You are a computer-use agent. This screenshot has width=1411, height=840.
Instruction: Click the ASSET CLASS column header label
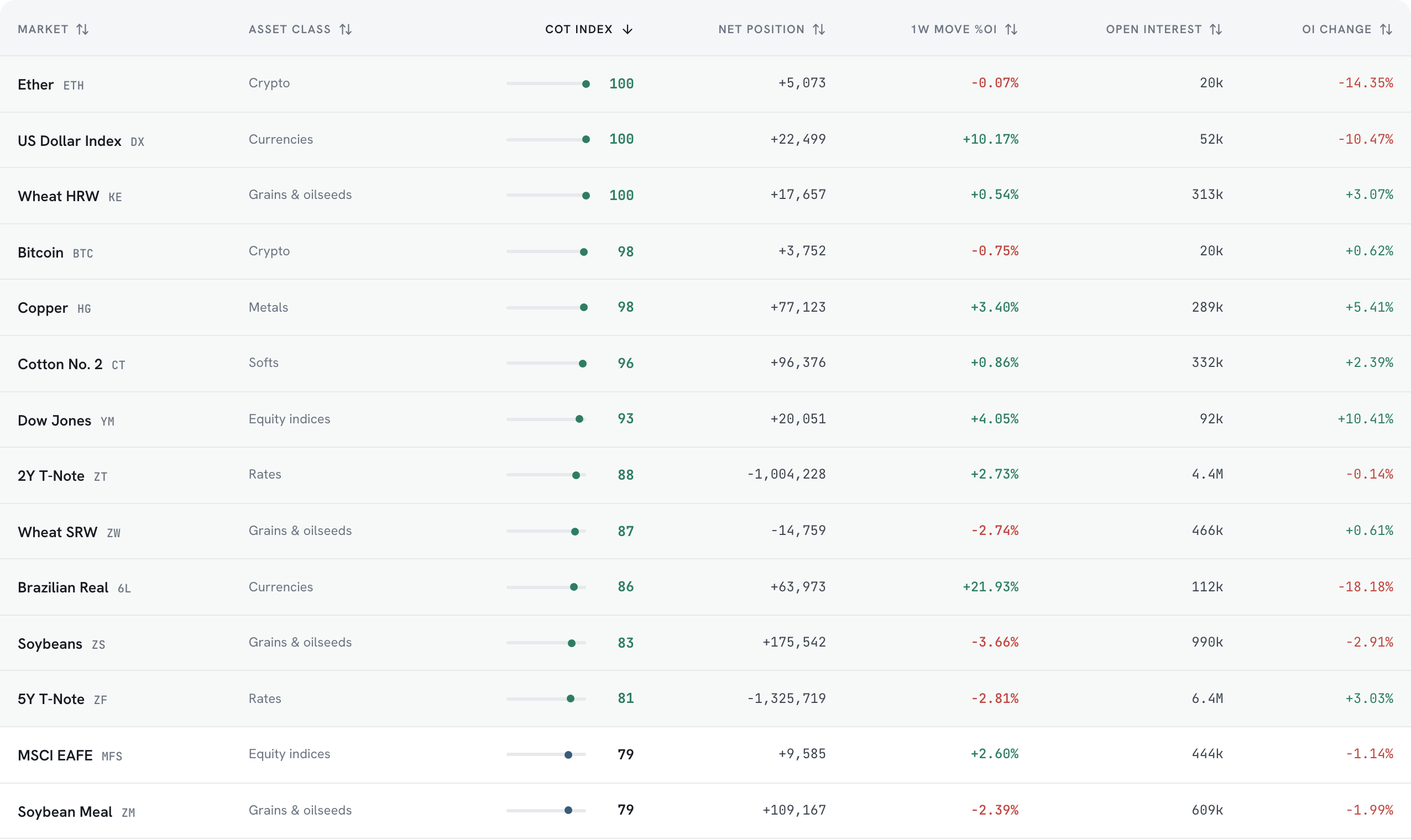289,29
